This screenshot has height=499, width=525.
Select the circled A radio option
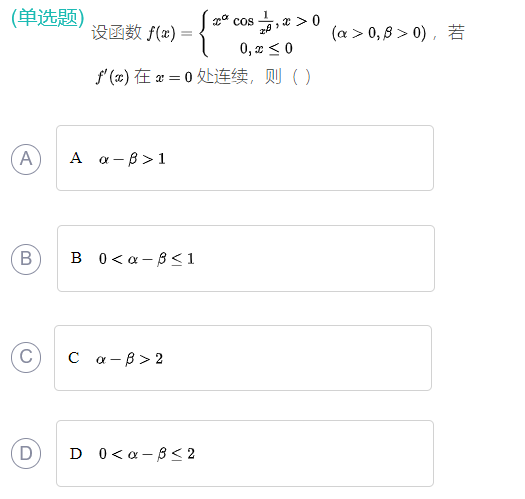point(26,159)
